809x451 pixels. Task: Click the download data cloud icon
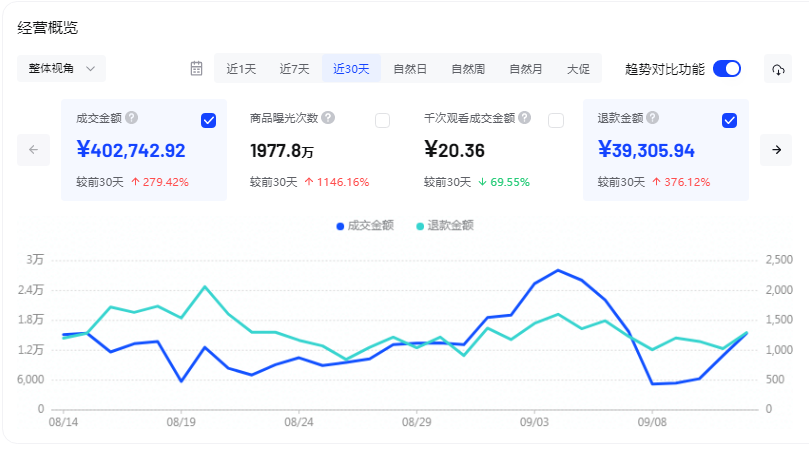tap(778, 69)
